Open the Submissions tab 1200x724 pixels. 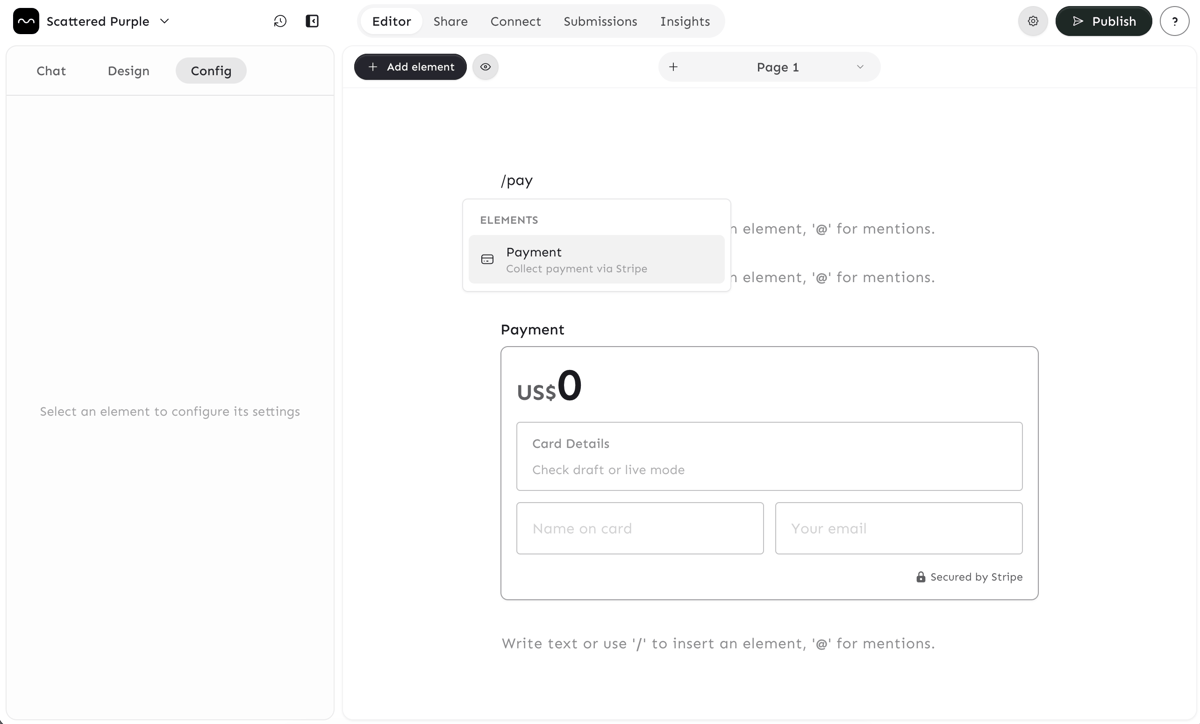(x=600, y=21)
